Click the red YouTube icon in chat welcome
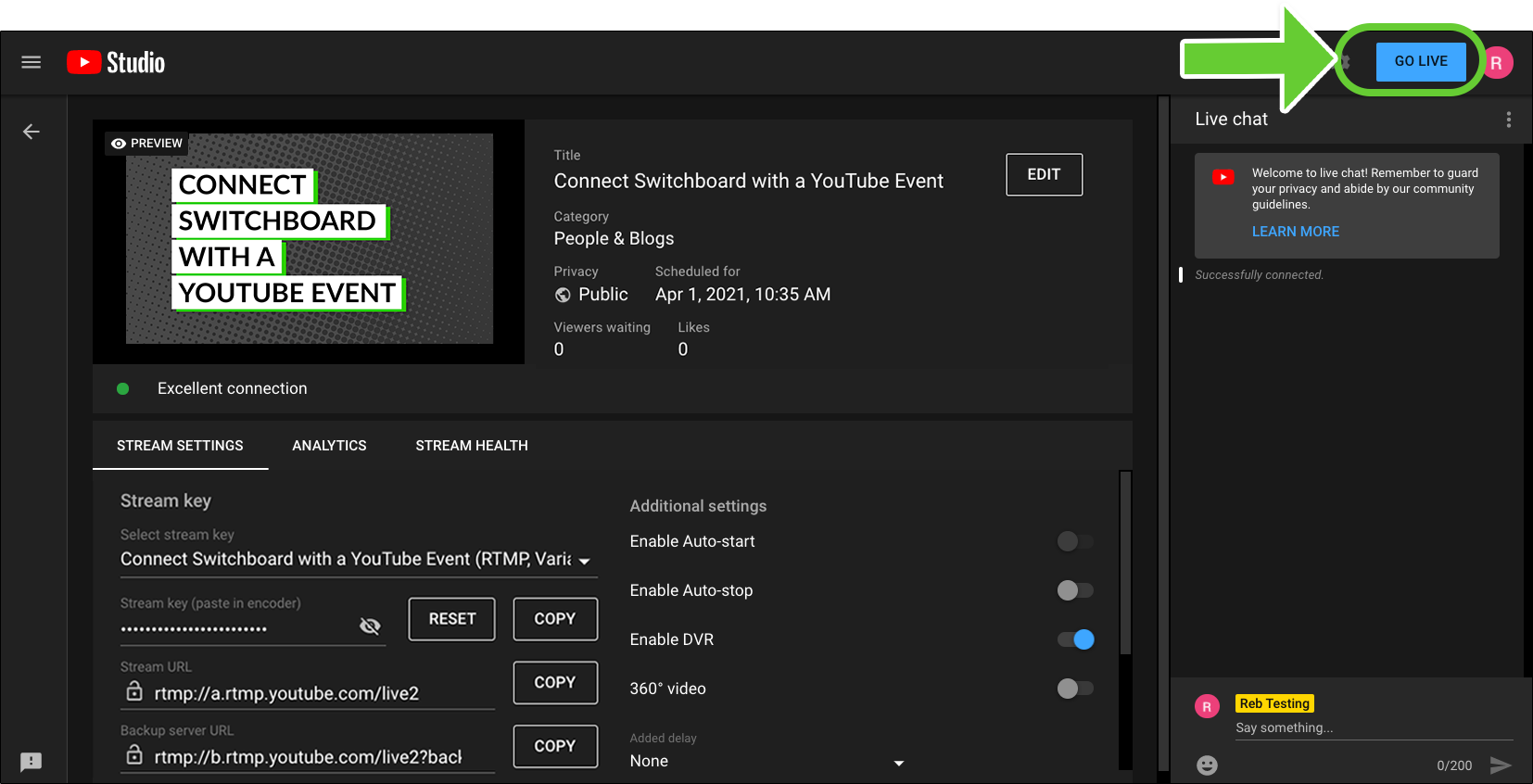 1223,177
